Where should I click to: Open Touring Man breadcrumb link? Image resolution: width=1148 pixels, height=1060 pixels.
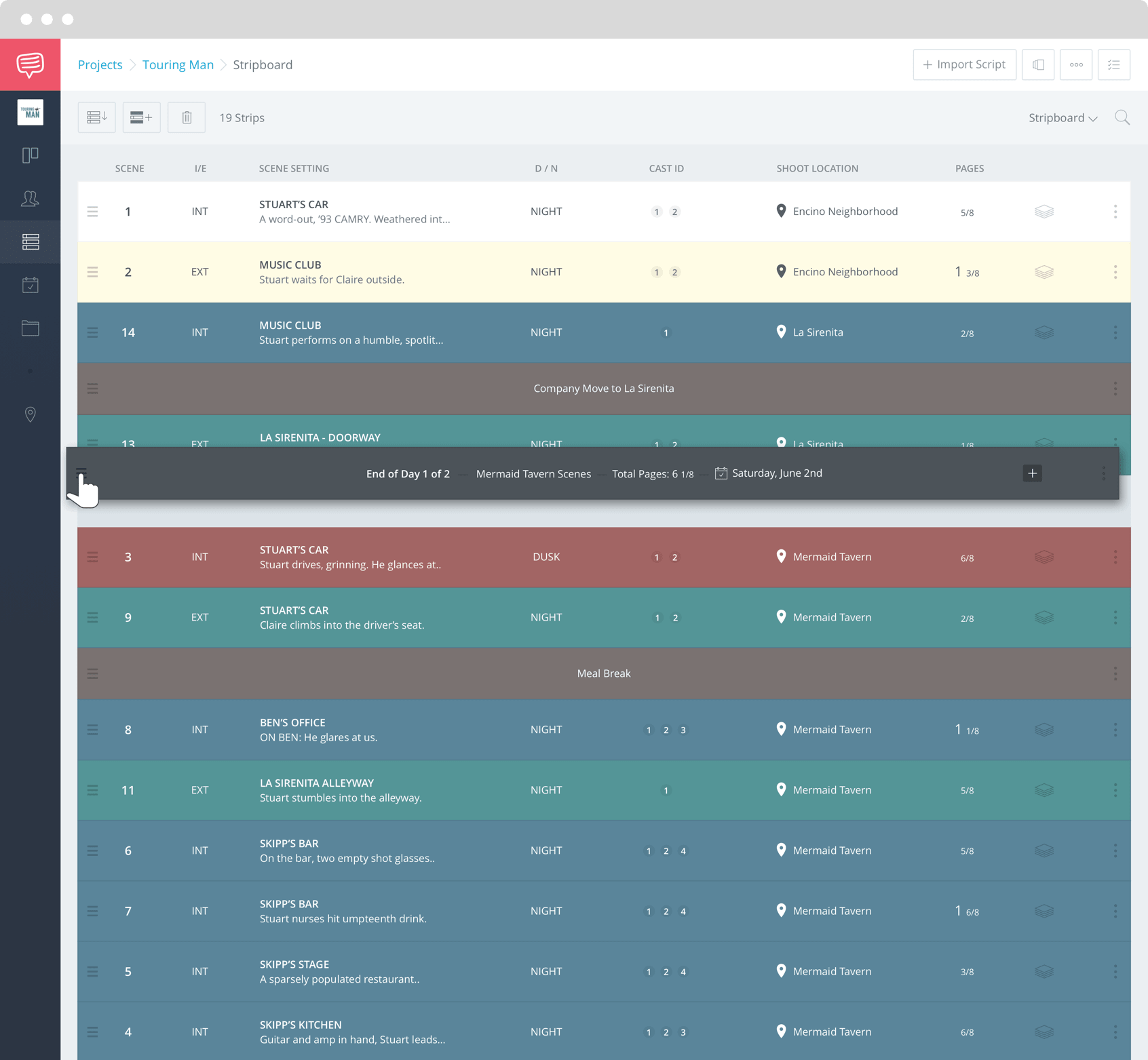pos(178,64)
